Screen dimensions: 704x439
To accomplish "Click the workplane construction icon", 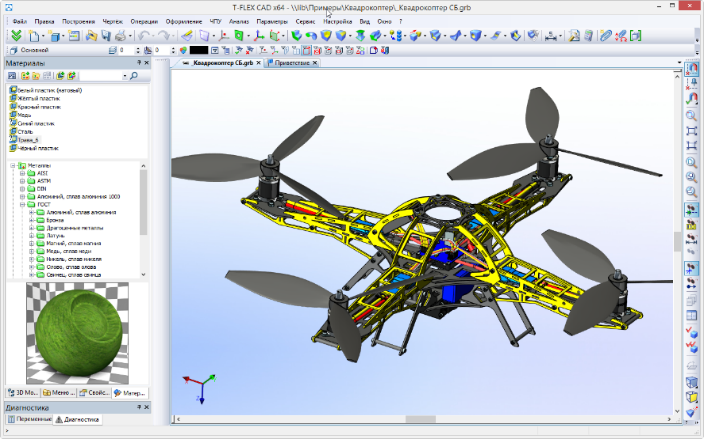I will coord(204,35).
